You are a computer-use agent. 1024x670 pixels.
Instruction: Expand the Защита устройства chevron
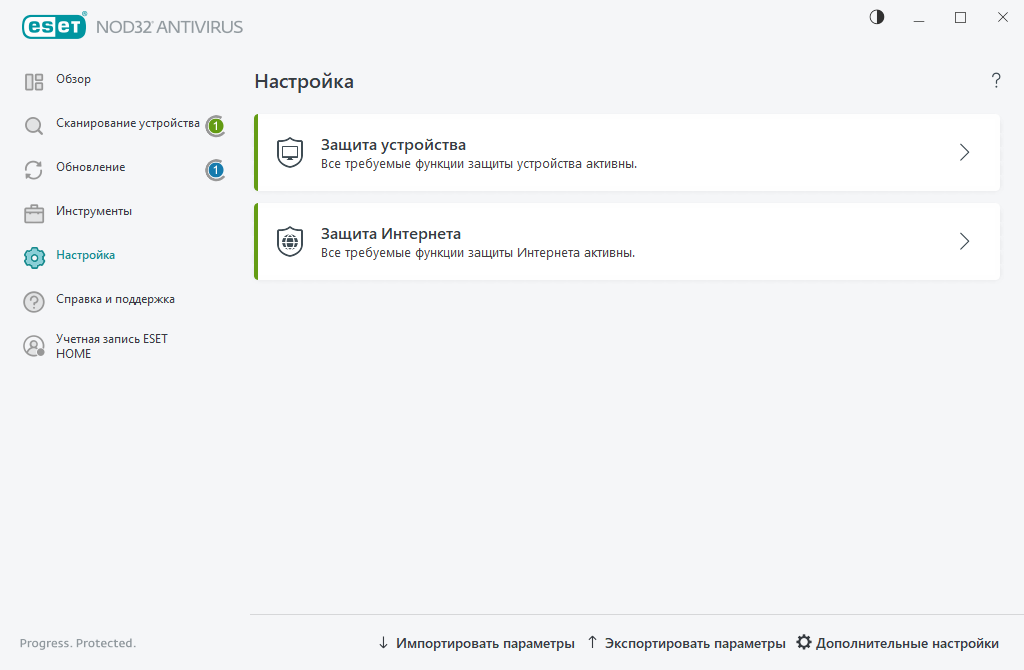[x=965, y=153]
